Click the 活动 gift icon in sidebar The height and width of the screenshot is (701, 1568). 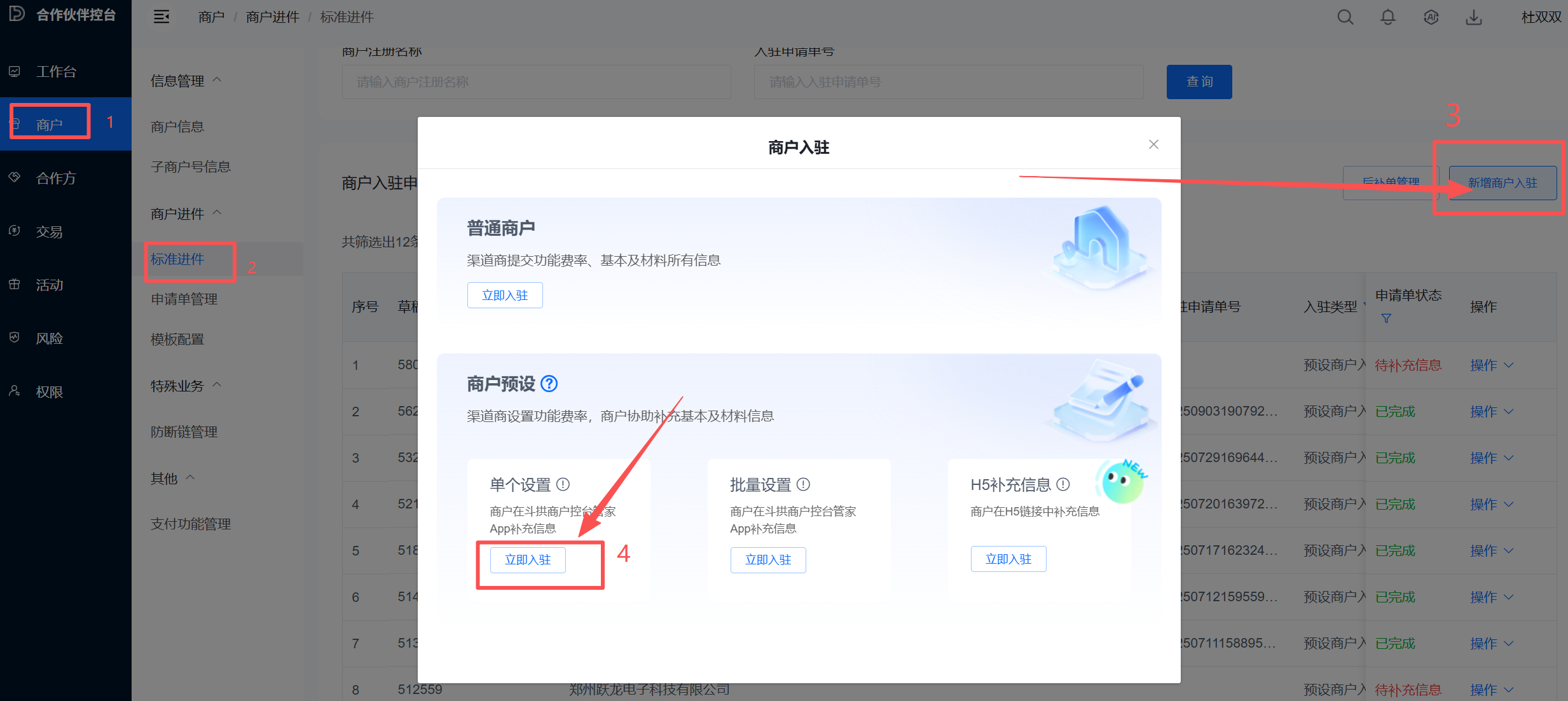(x=15, y=284)
